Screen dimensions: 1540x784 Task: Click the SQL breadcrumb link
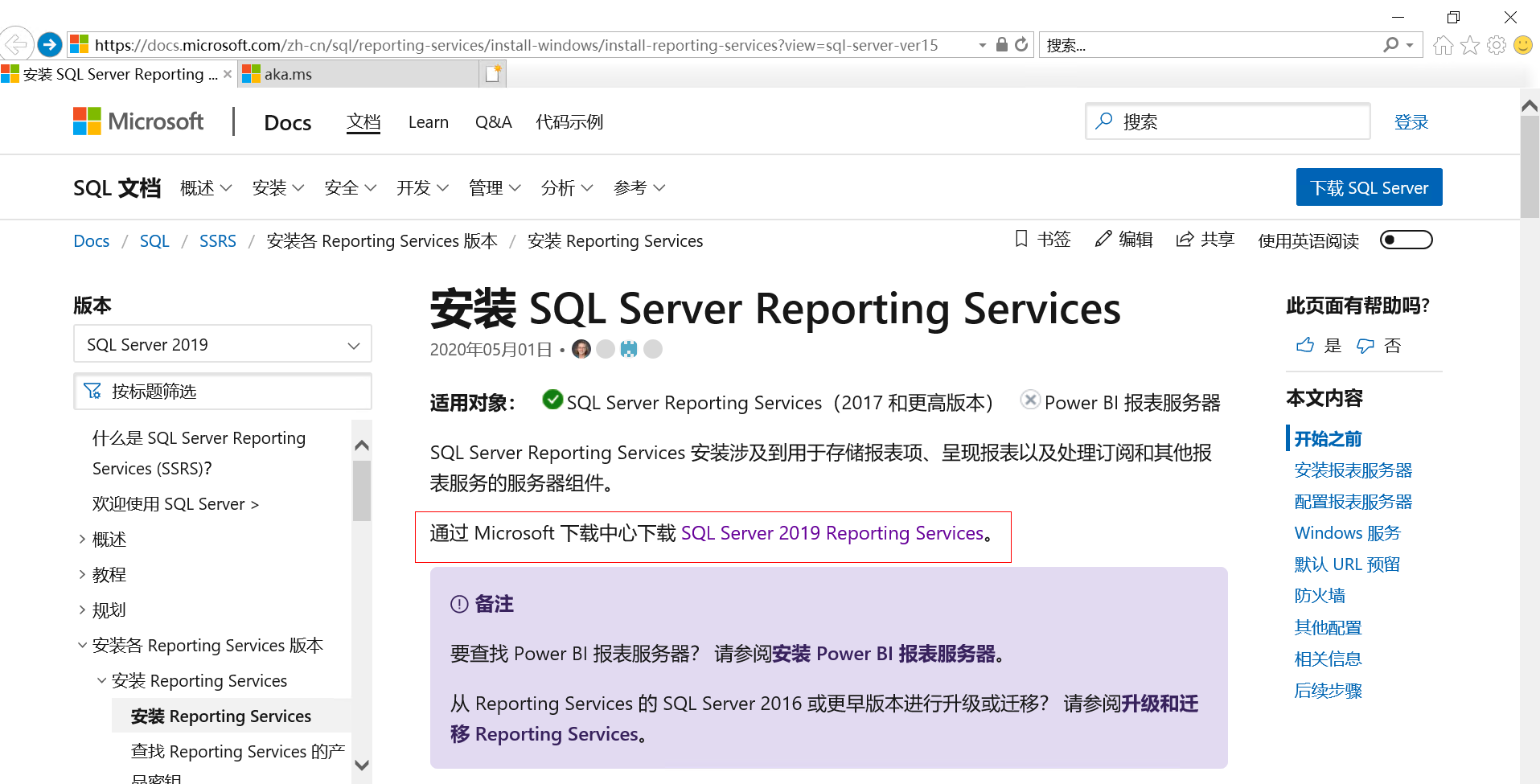point(154,241)
